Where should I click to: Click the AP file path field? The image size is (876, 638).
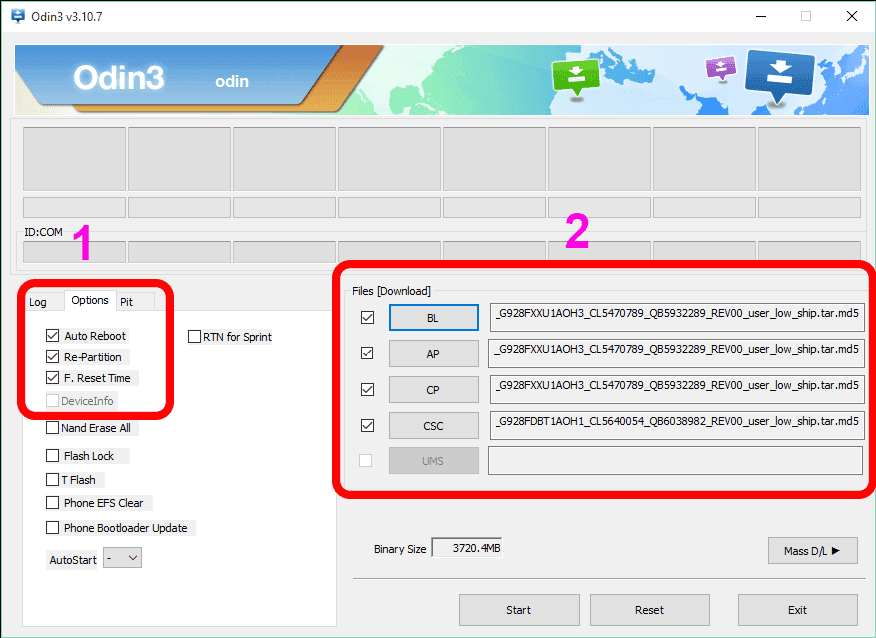click(676, 353)
